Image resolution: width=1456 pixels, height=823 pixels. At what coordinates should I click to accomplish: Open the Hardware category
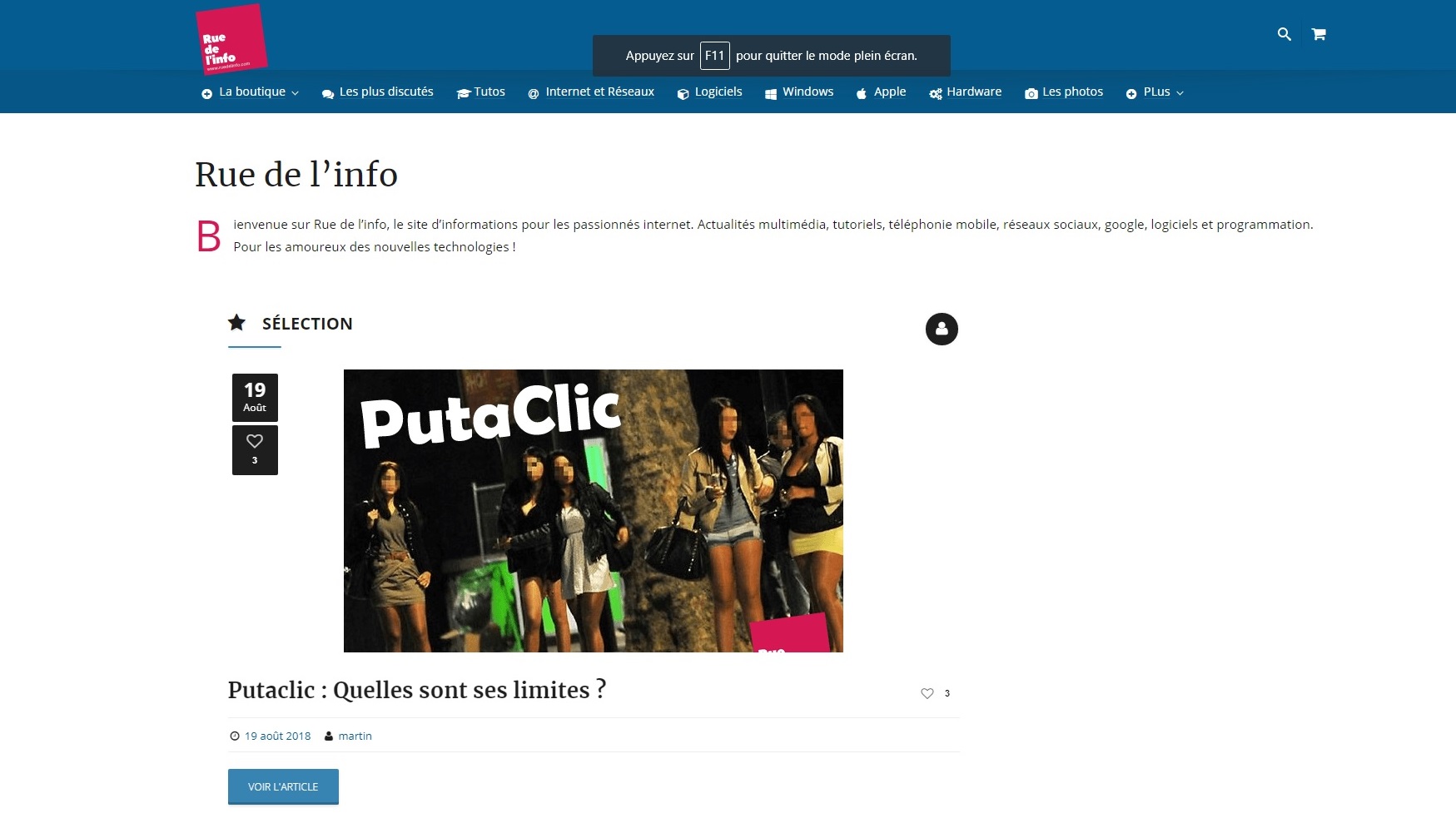[974, 92]
